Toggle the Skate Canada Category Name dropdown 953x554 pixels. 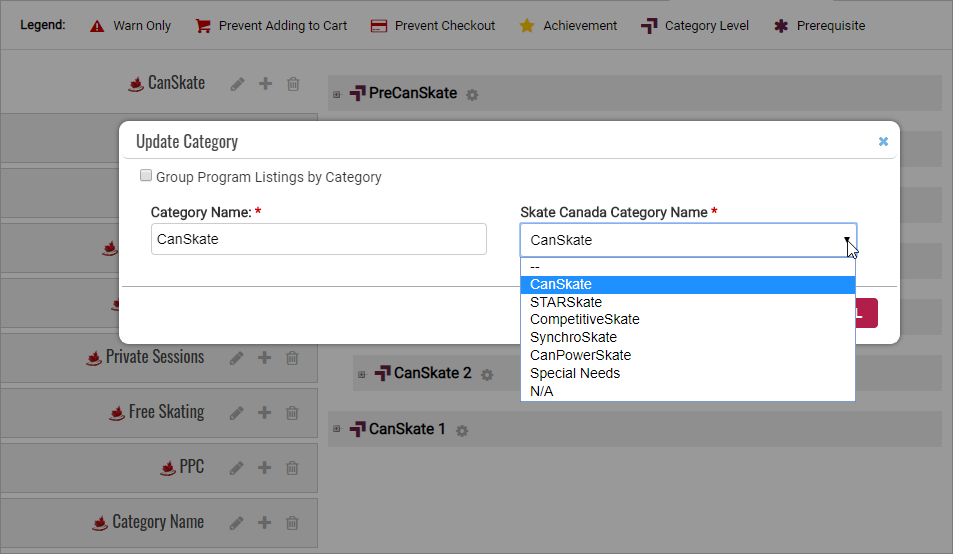tap(688, 240)
